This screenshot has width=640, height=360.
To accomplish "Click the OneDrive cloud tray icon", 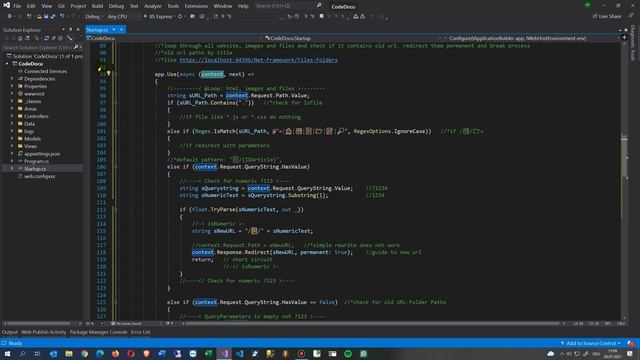I will coord(551,354).
